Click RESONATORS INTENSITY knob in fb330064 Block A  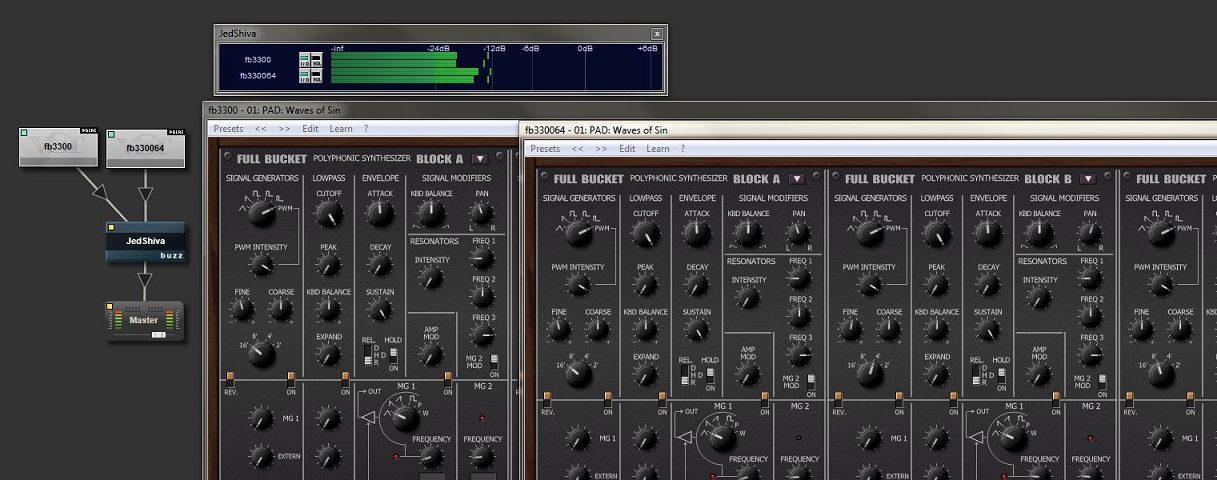pyautogui.click(x=749, y=297)
